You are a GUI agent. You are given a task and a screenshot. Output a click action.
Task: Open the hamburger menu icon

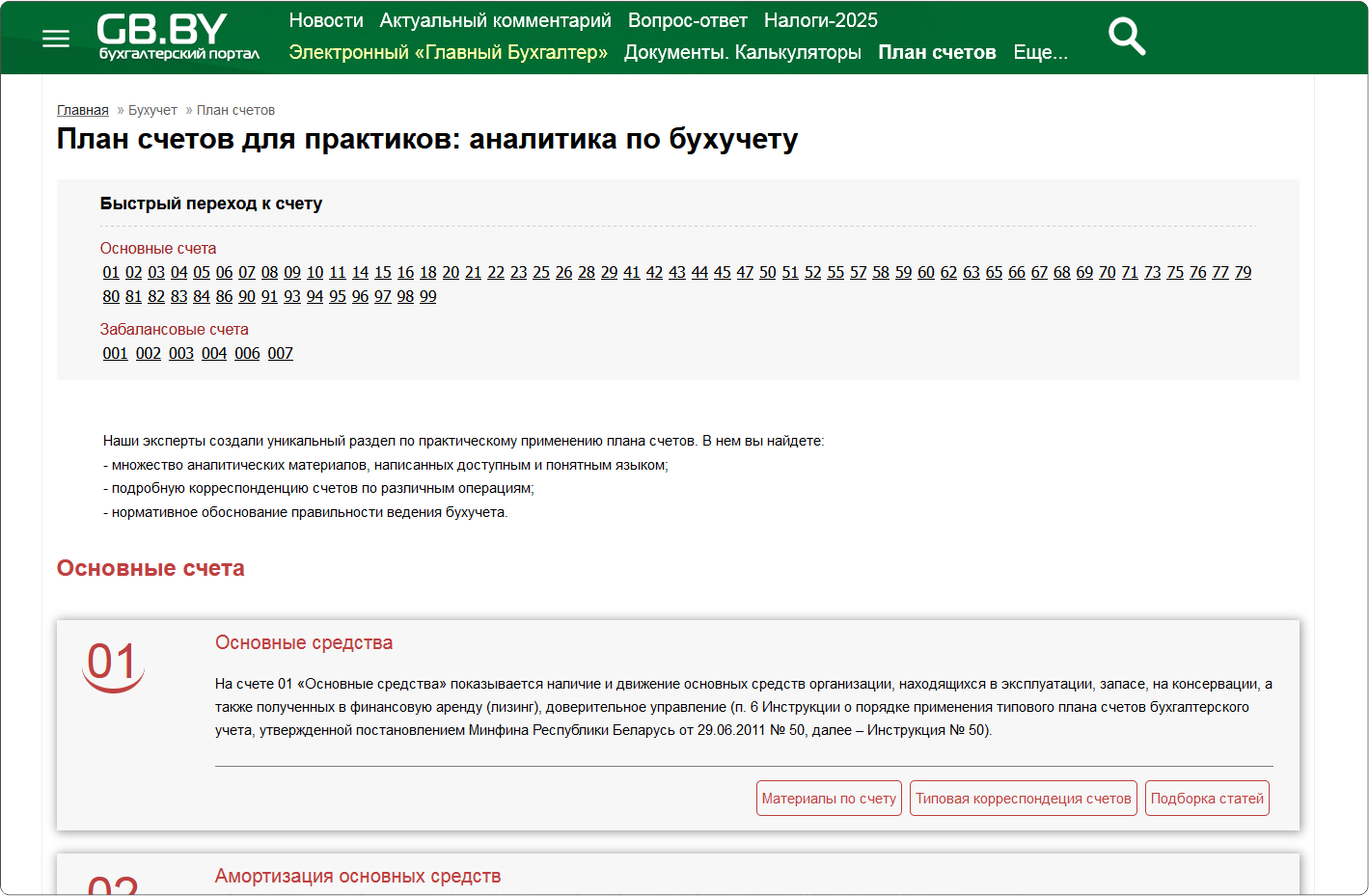coord(56,39)
